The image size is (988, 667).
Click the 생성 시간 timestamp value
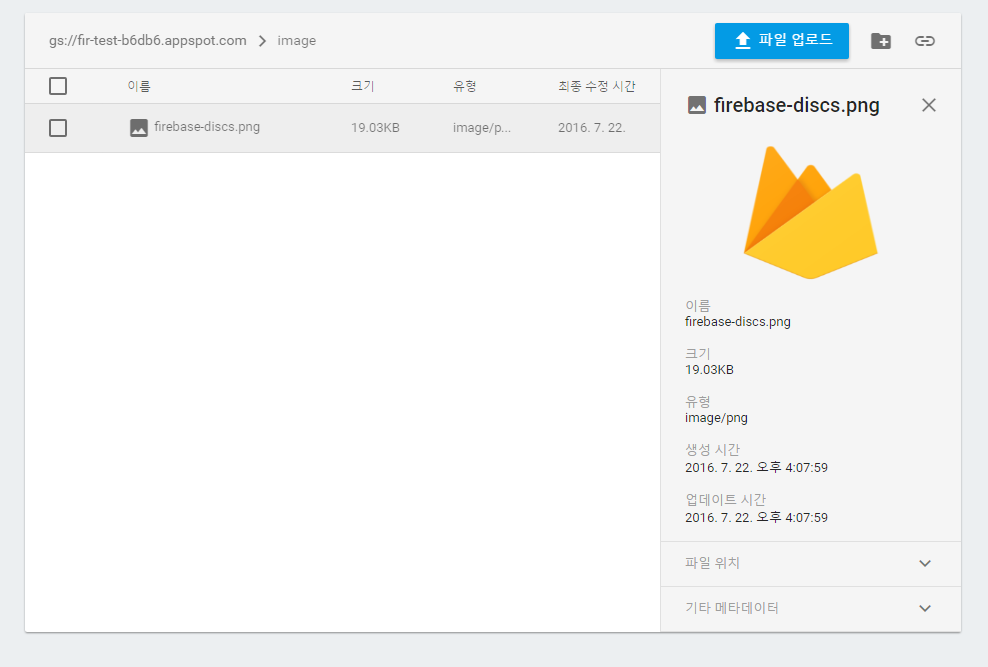coord(756,467)
